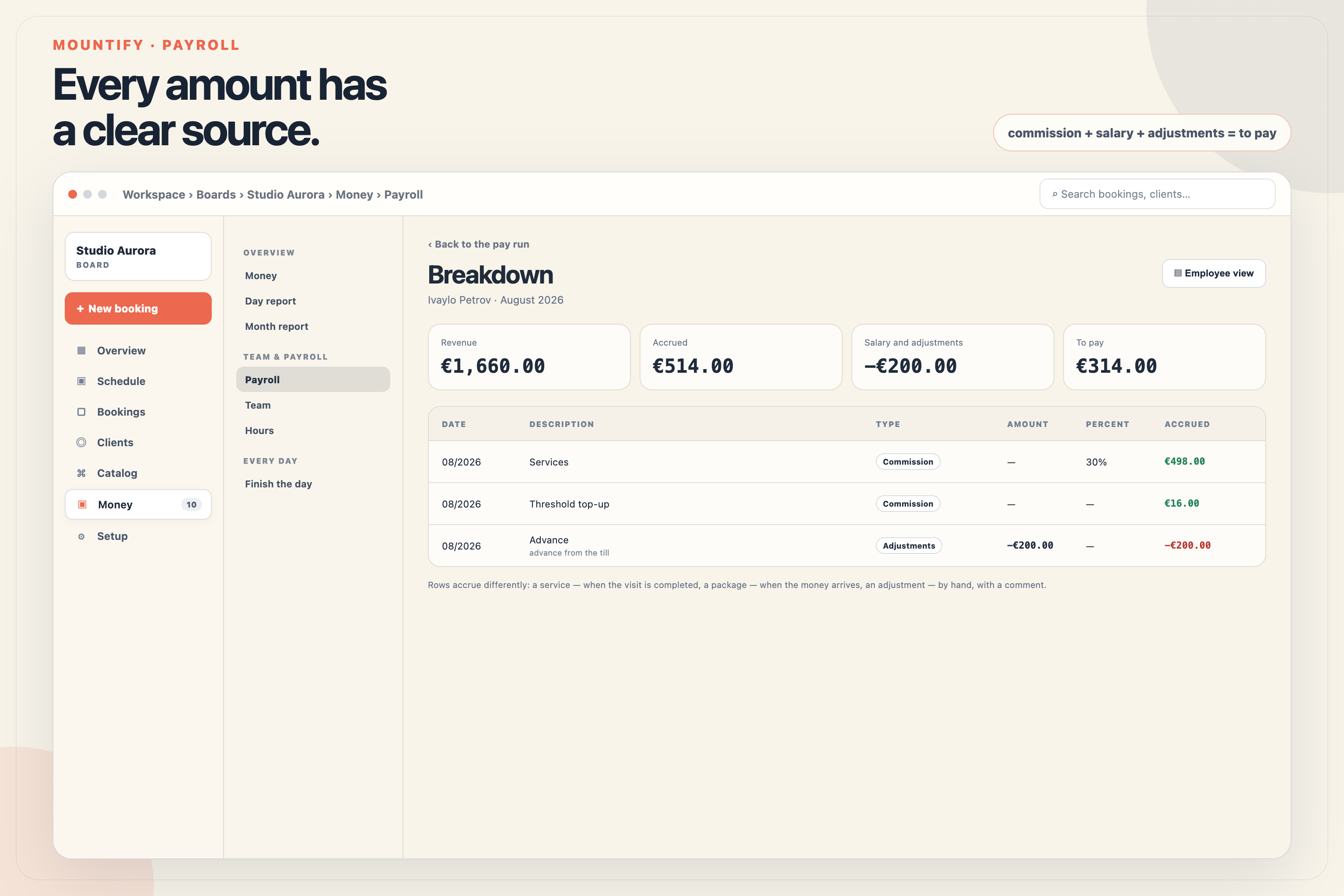The width and height of the screenshot is (1344, 896).
Task: Click the Commission tag in Services row
Action: [907, 462]
